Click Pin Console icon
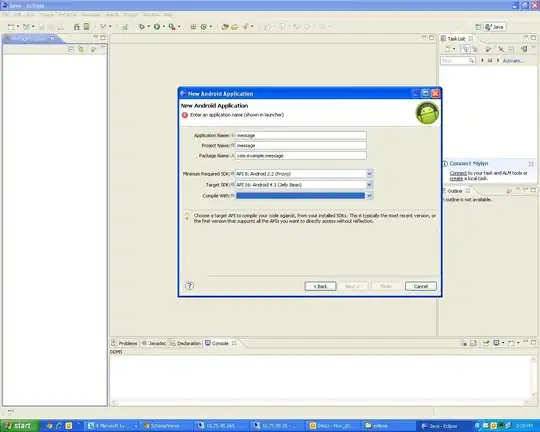 pos(486,343)
